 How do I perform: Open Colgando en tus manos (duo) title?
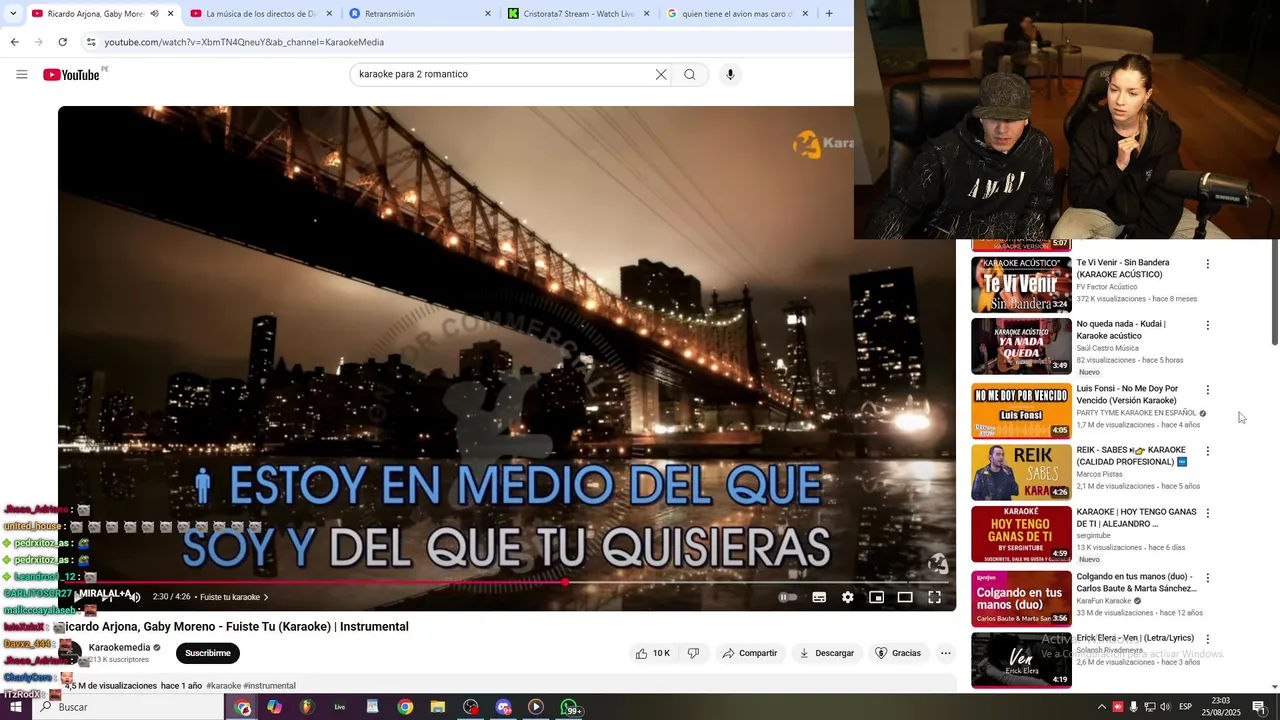tap(1137, 582)
